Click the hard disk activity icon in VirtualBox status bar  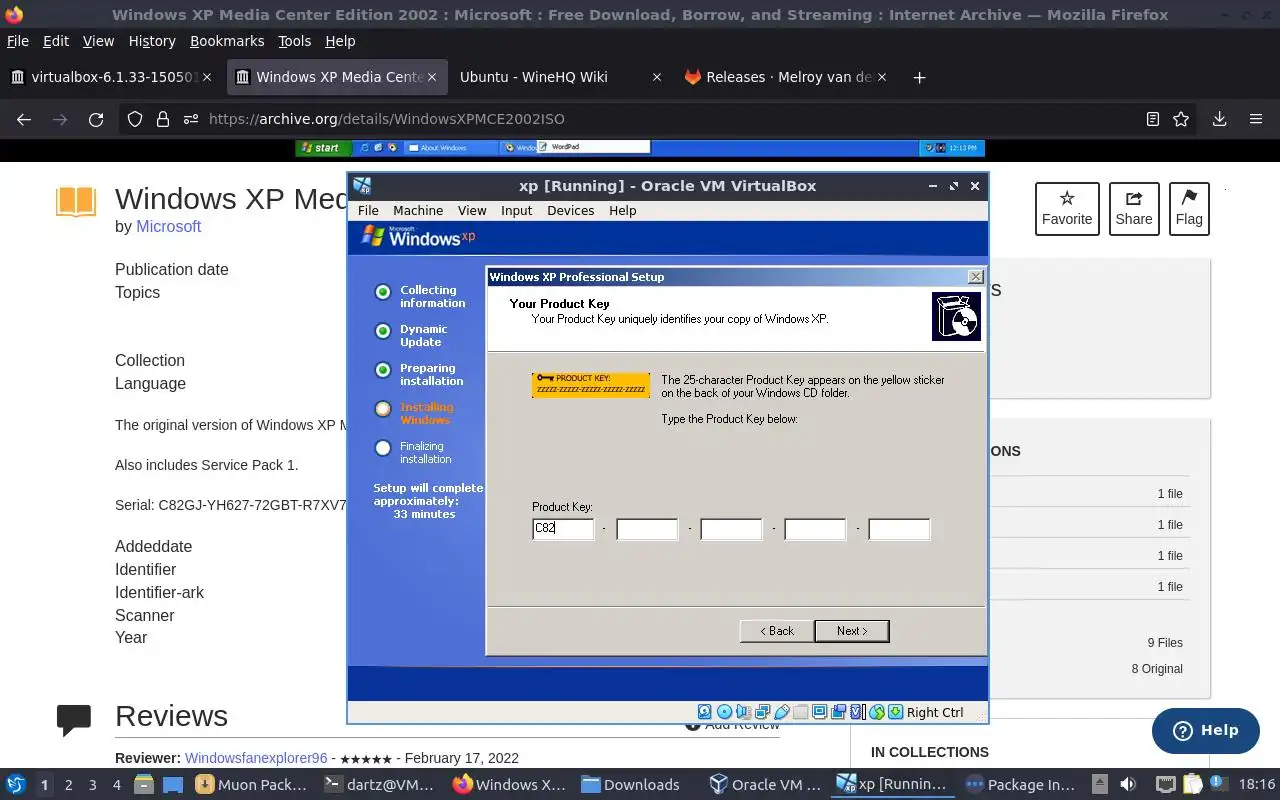705,712
